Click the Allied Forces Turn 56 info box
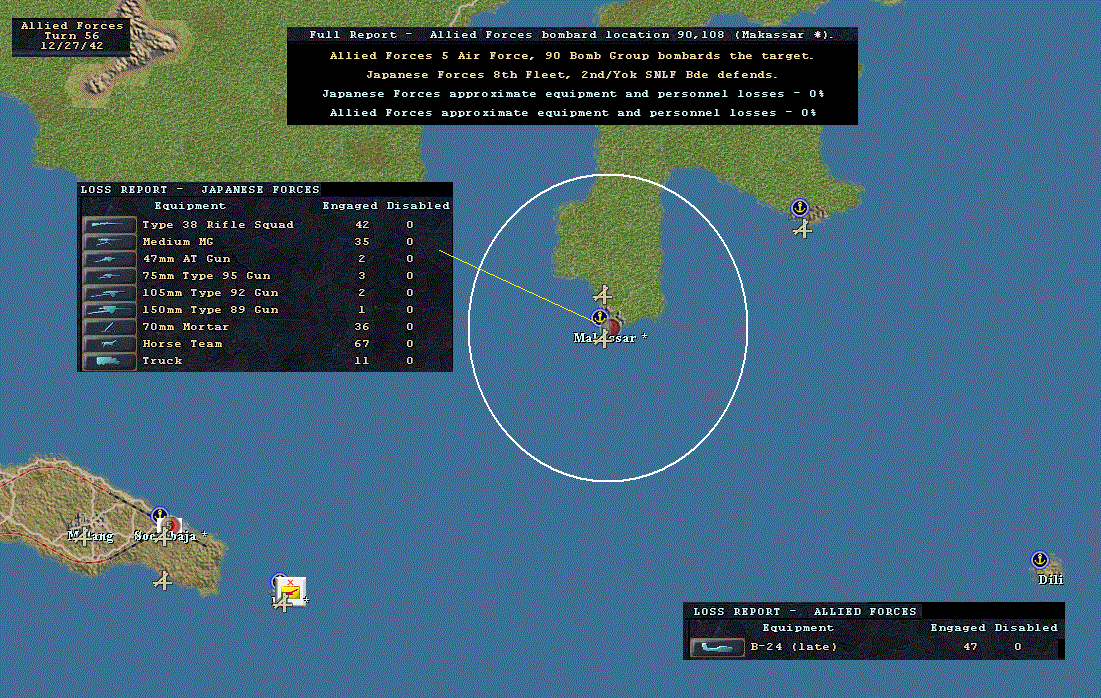The height and width of the screenshot is (698, 1101). click(x=72, y=36)
